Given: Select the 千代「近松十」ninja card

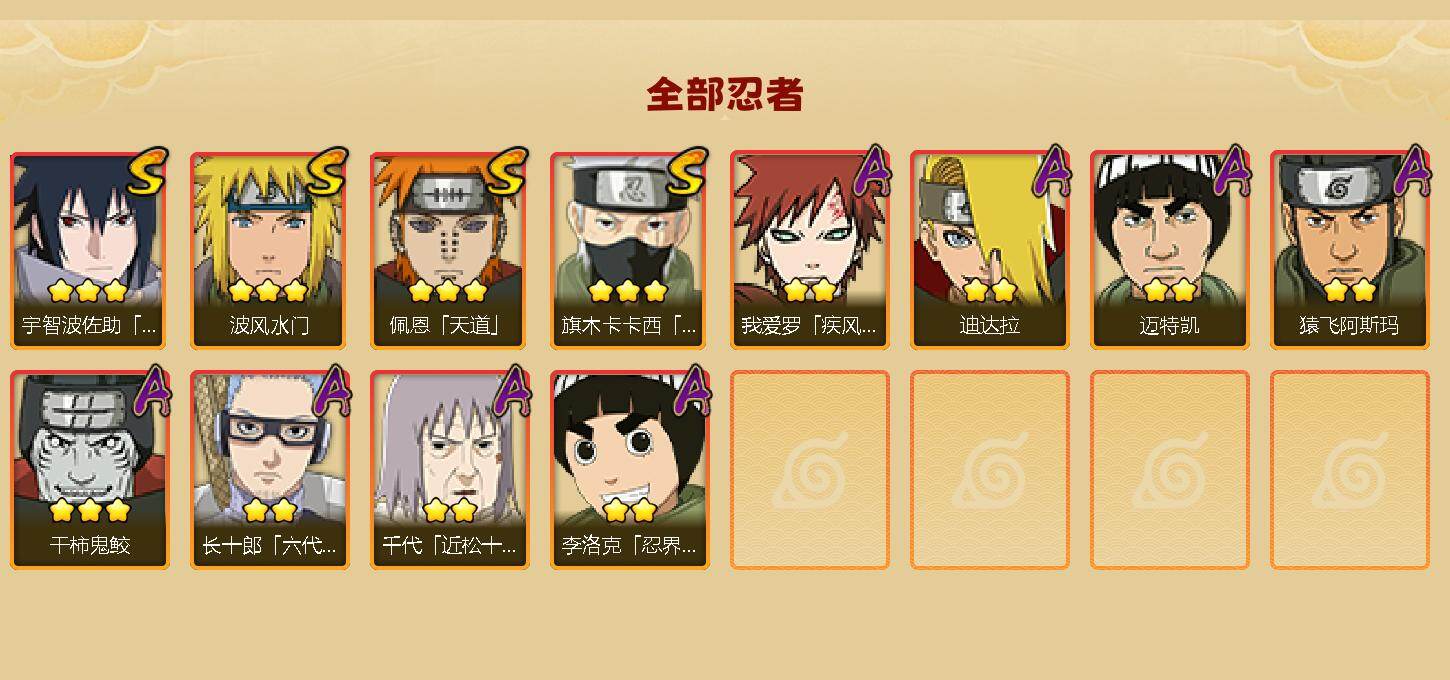Looking at the screenshot, I should [x=450, y=470].
